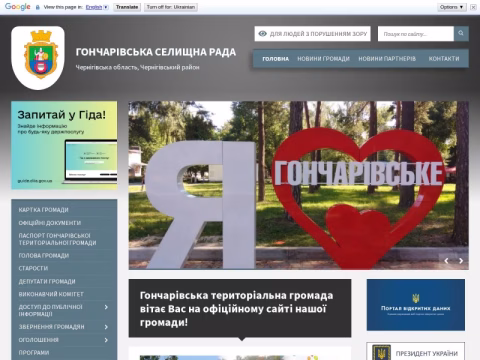Enable the vision-impaired mode button
The image size is (480, 360).
[x=313, y=34]
